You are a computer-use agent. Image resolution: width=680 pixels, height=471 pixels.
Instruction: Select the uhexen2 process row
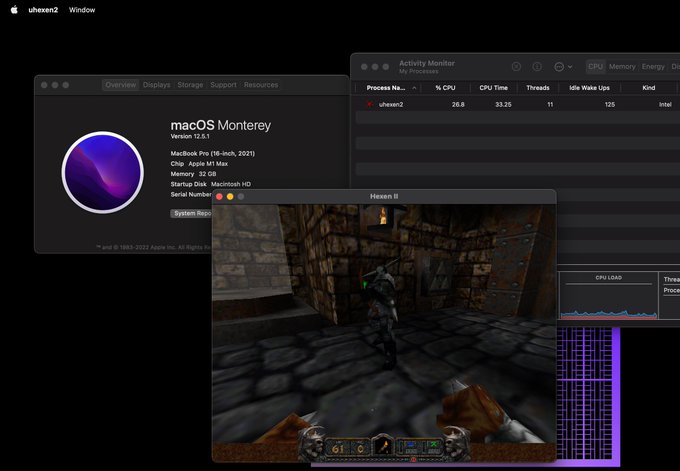click(x=518, y=105)
